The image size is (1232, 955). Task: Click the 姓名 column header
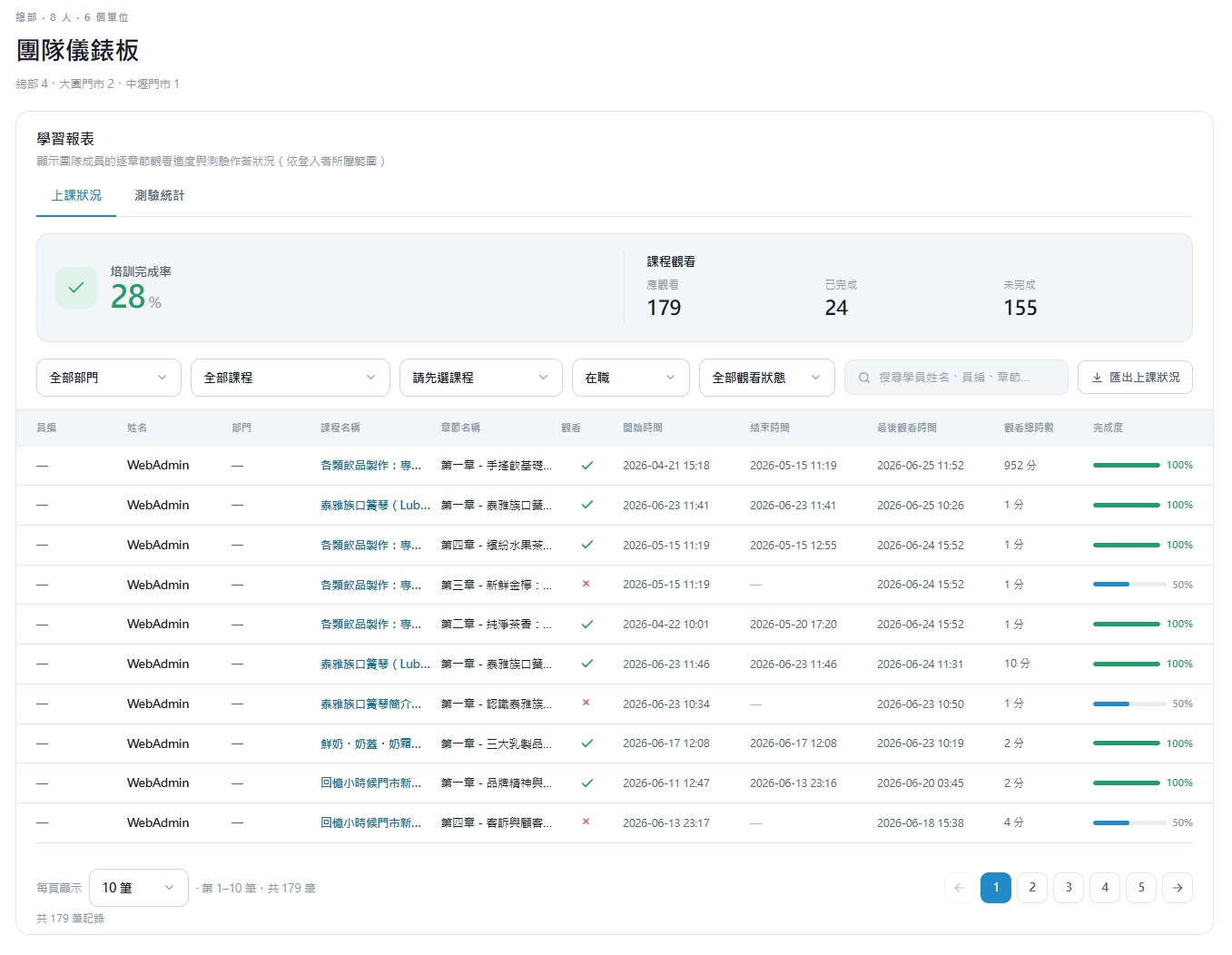click(137, 428)
